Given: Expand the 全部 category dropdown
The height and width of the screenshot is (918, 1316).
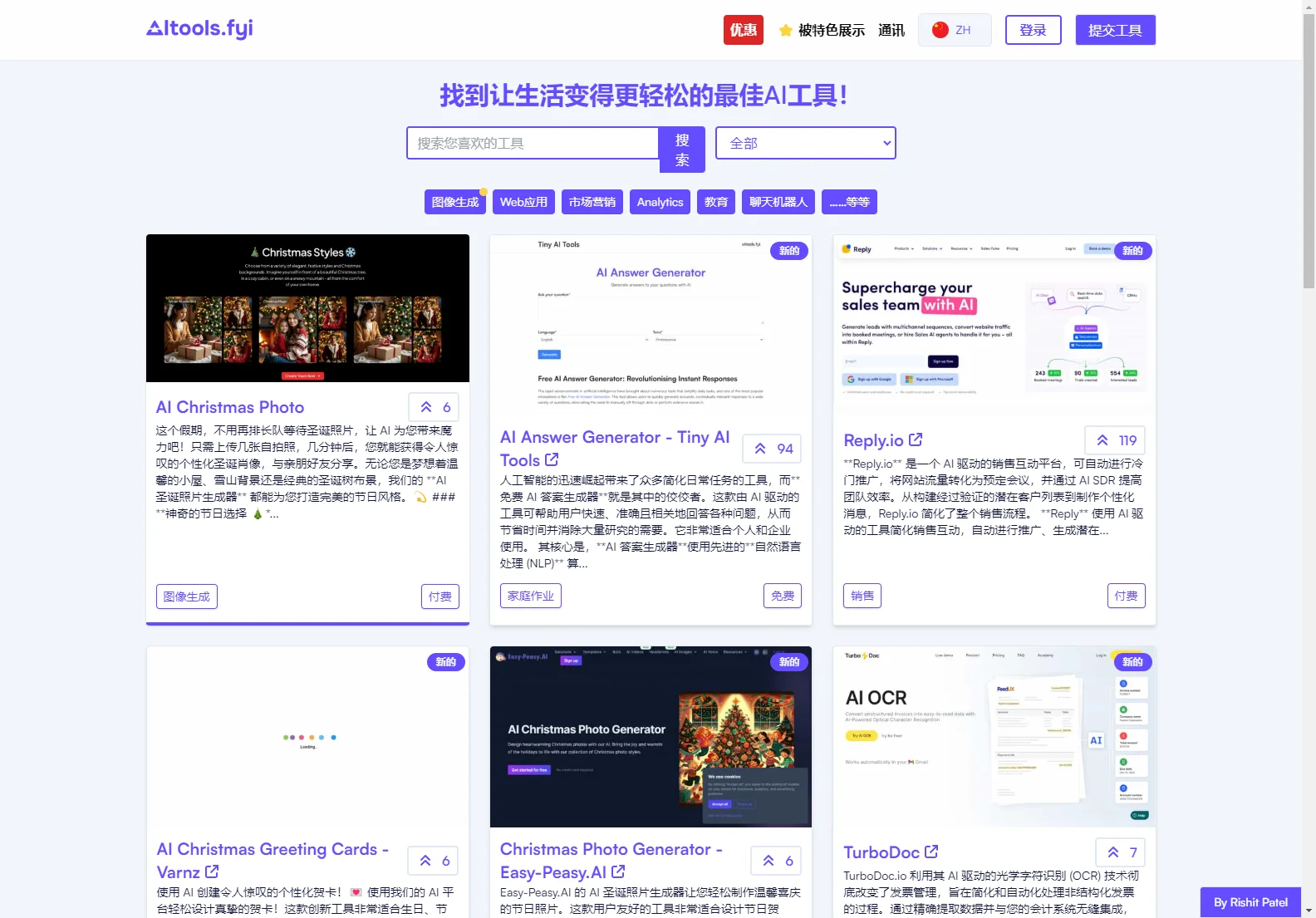Looking at the screenshot, I should pyautogui.click(x=806, y=143).
